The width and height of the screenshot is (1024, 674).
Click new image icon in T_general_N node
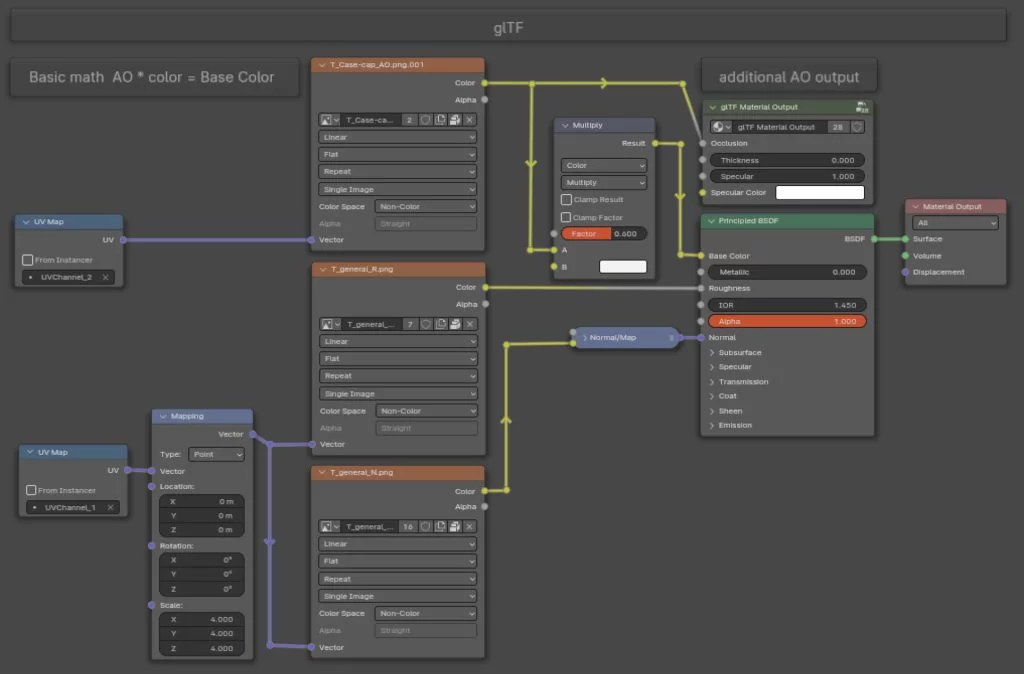coord(441,527)
